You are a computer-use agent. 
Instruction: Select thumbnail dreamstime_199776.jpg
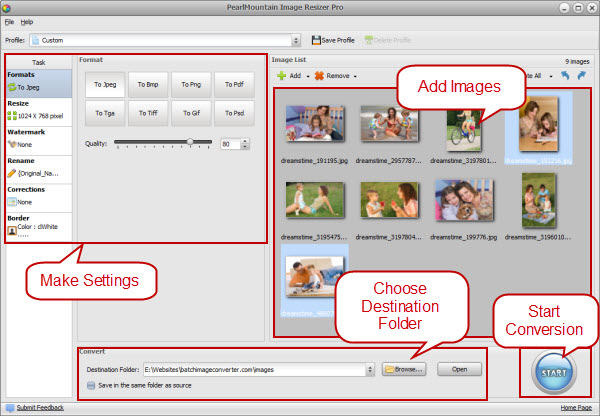pos(464,200)
